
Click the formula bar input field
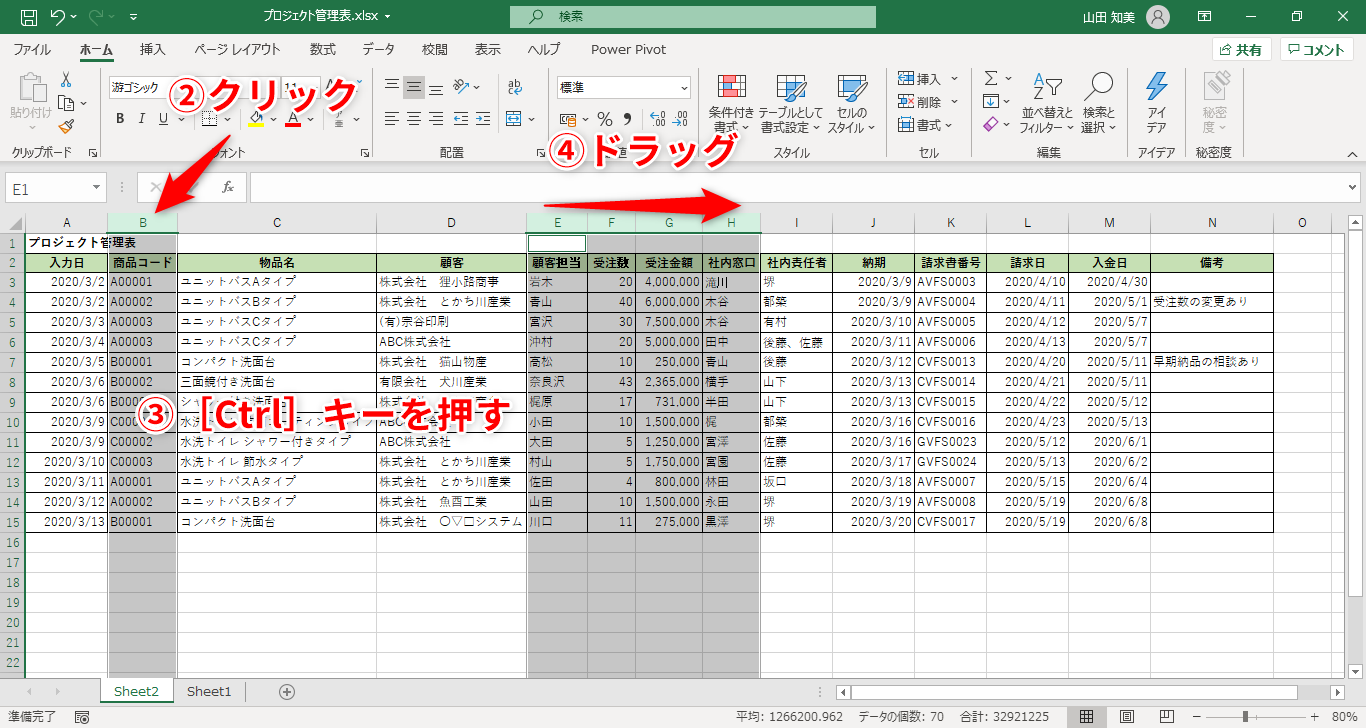(796, 187)
